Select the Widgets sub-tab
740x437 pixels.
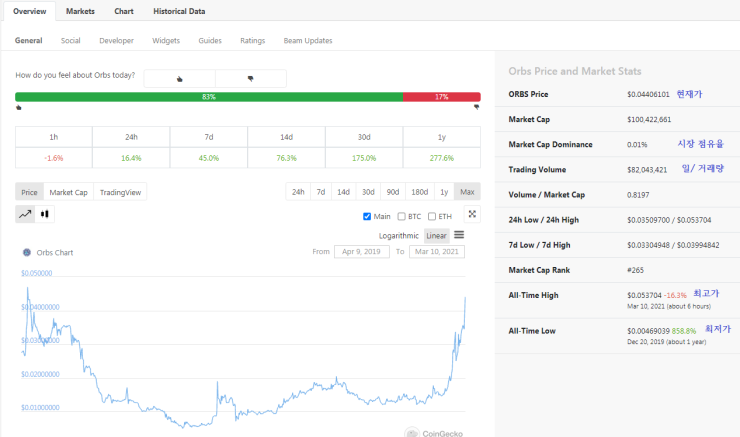pos(166,41)
